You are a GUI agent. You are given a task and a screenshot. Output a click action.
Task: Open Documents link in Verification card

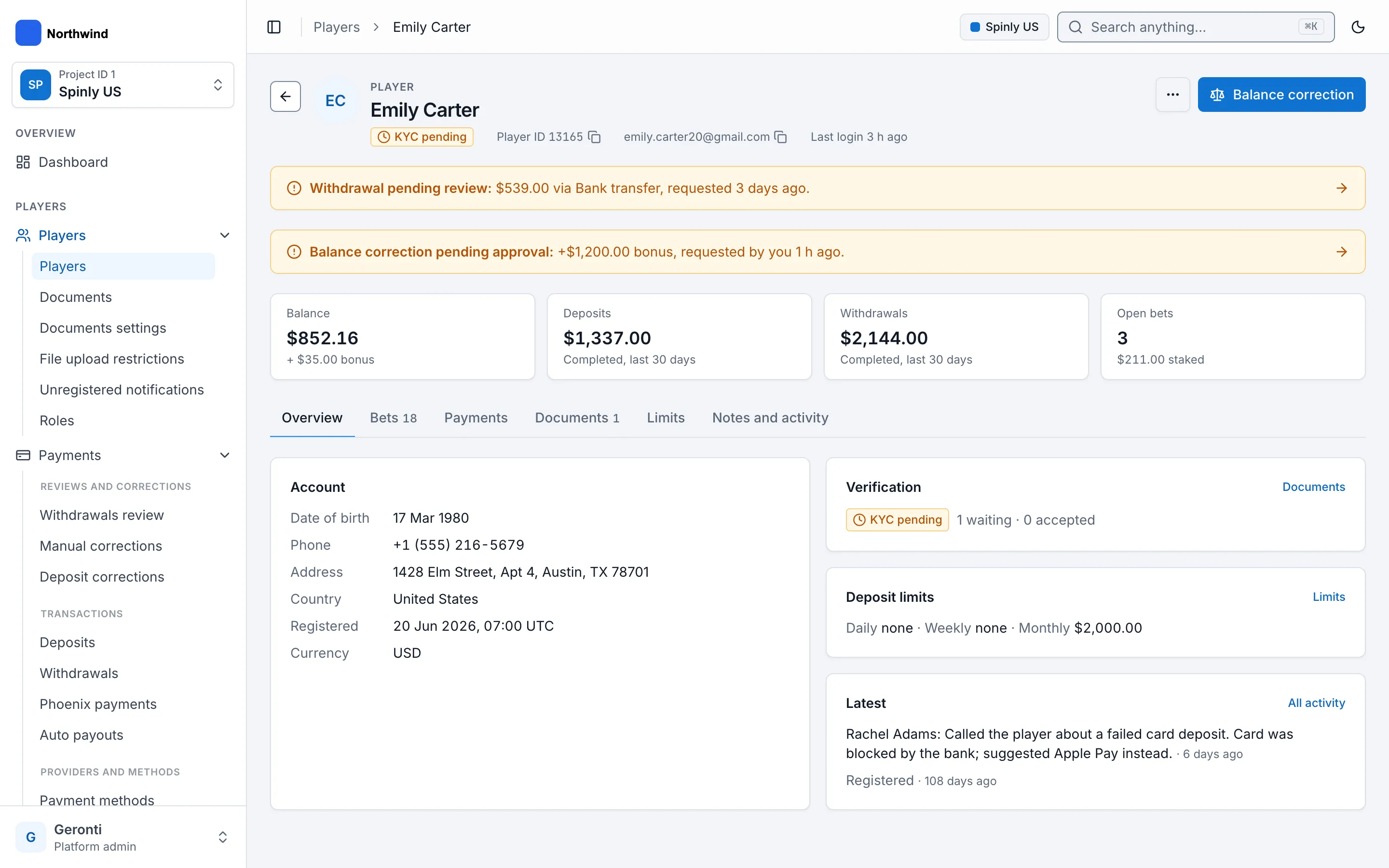1313,487
